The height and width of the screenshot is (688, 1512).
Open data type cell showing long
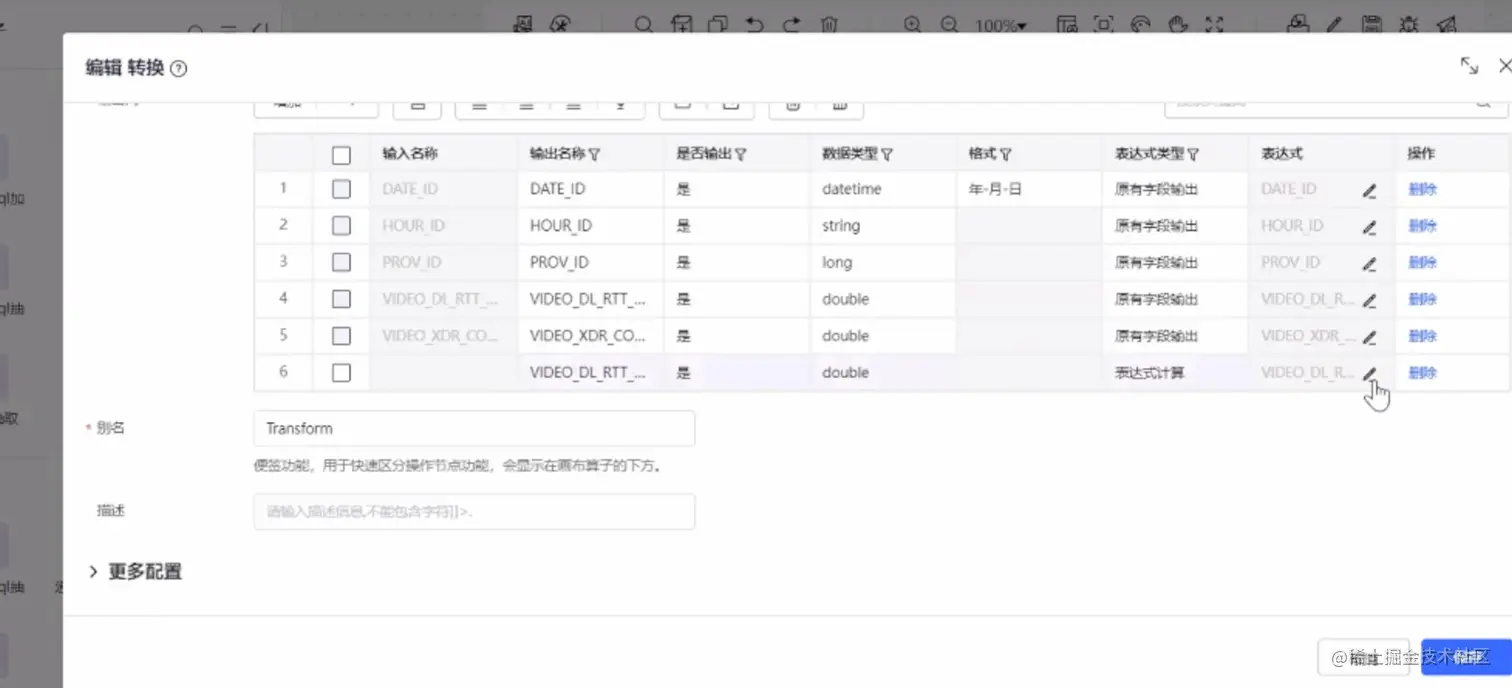pyautogui.click(x=883, y=262)
